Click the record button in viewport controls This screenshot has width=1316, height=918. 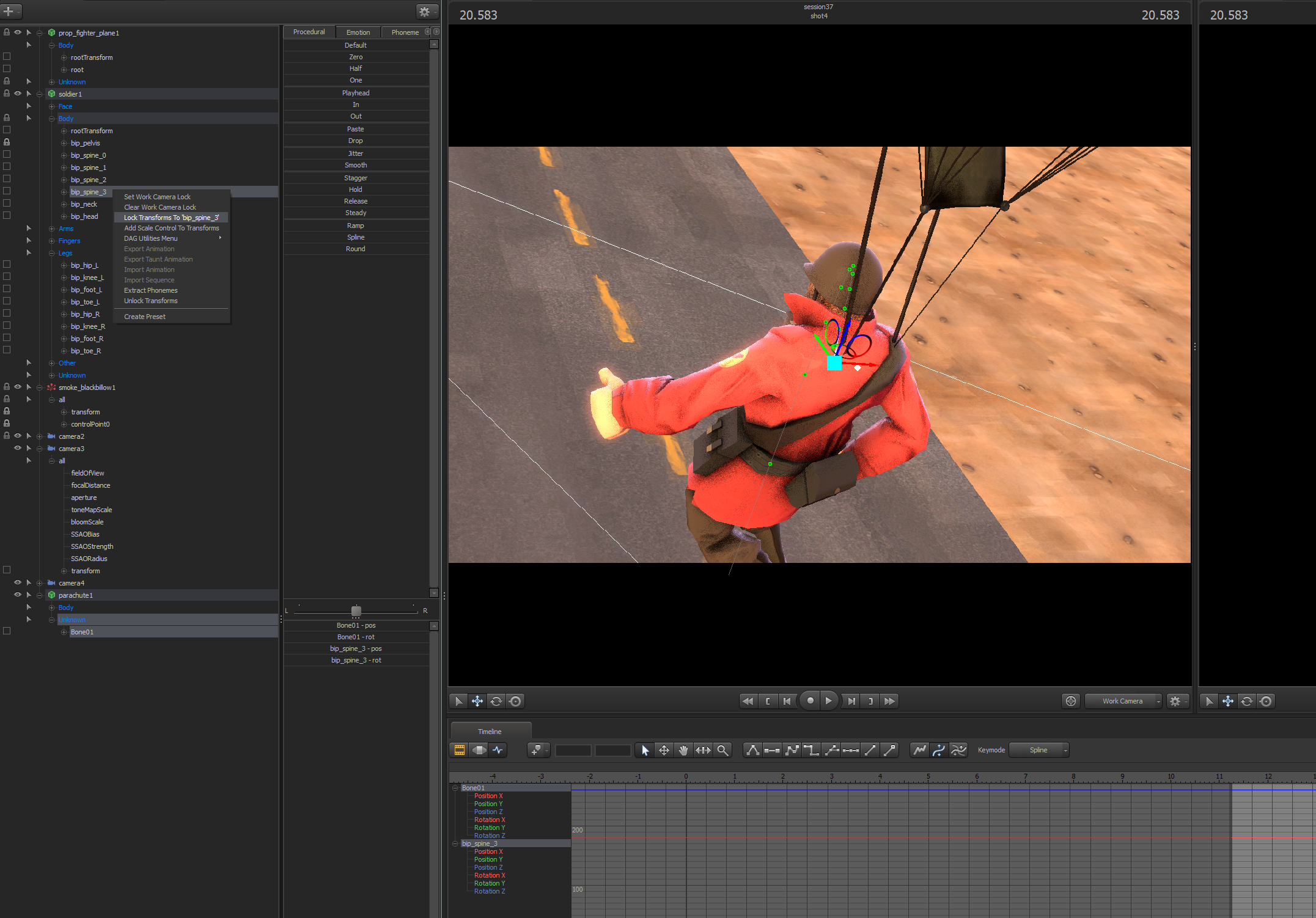[x=810, y=701]
